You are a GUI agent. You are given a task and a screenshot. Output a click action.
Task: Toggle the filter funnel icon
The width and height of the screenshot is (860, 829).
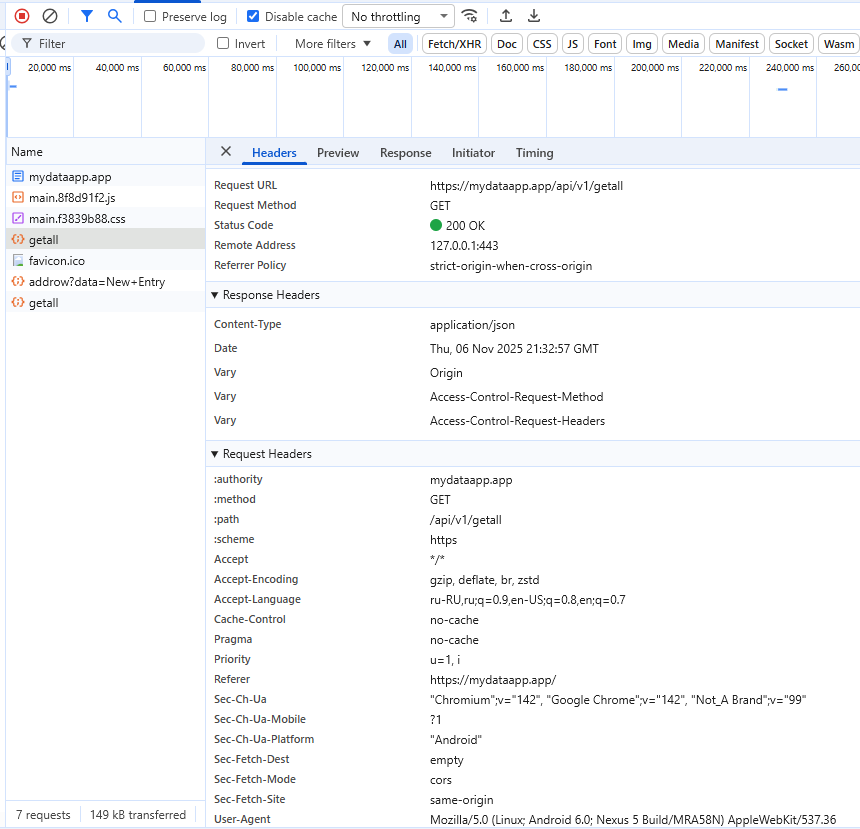[x=87, y=16]
